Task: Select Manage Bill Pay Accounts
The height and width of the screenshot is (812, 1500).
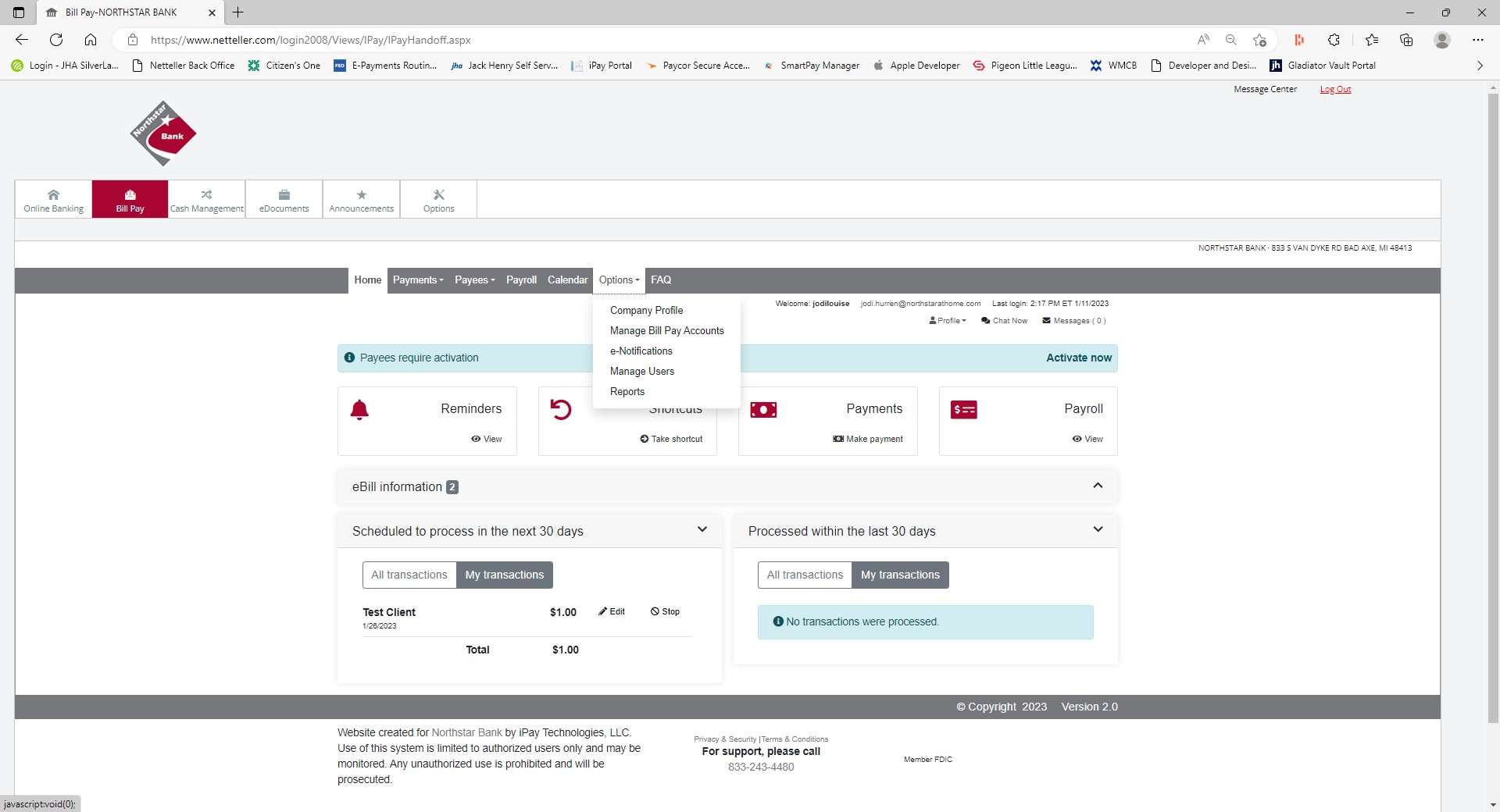Action: click(666, 331)
